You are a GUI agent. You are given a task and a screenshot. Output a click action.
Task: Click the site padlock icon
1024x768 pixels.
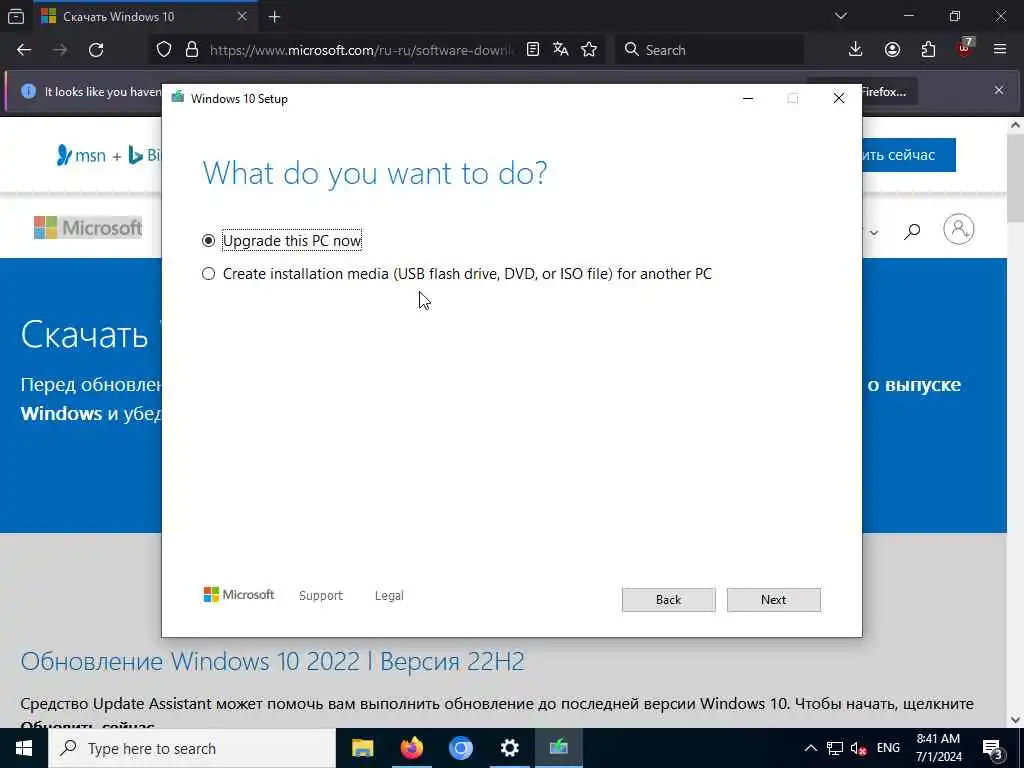pyautogui.click(x=191, y=50)
